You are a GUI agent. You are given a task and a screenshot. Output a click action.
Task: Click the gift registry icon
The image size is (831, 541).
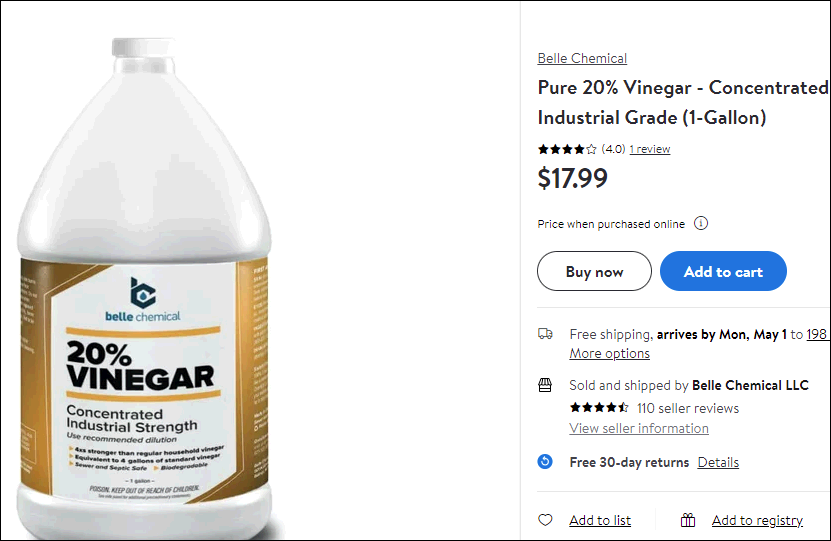(688, 520)
